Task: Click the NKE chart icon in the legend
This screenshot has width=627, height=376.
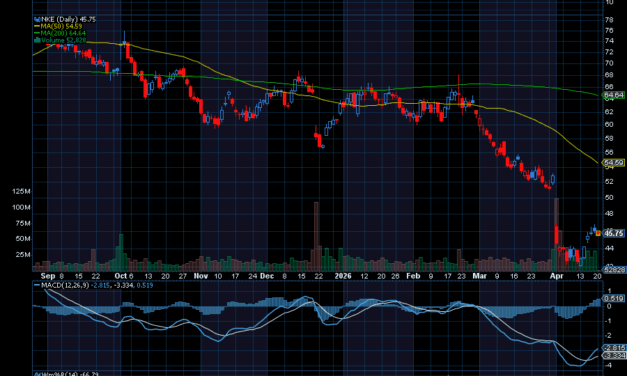Action: point(37,19)
